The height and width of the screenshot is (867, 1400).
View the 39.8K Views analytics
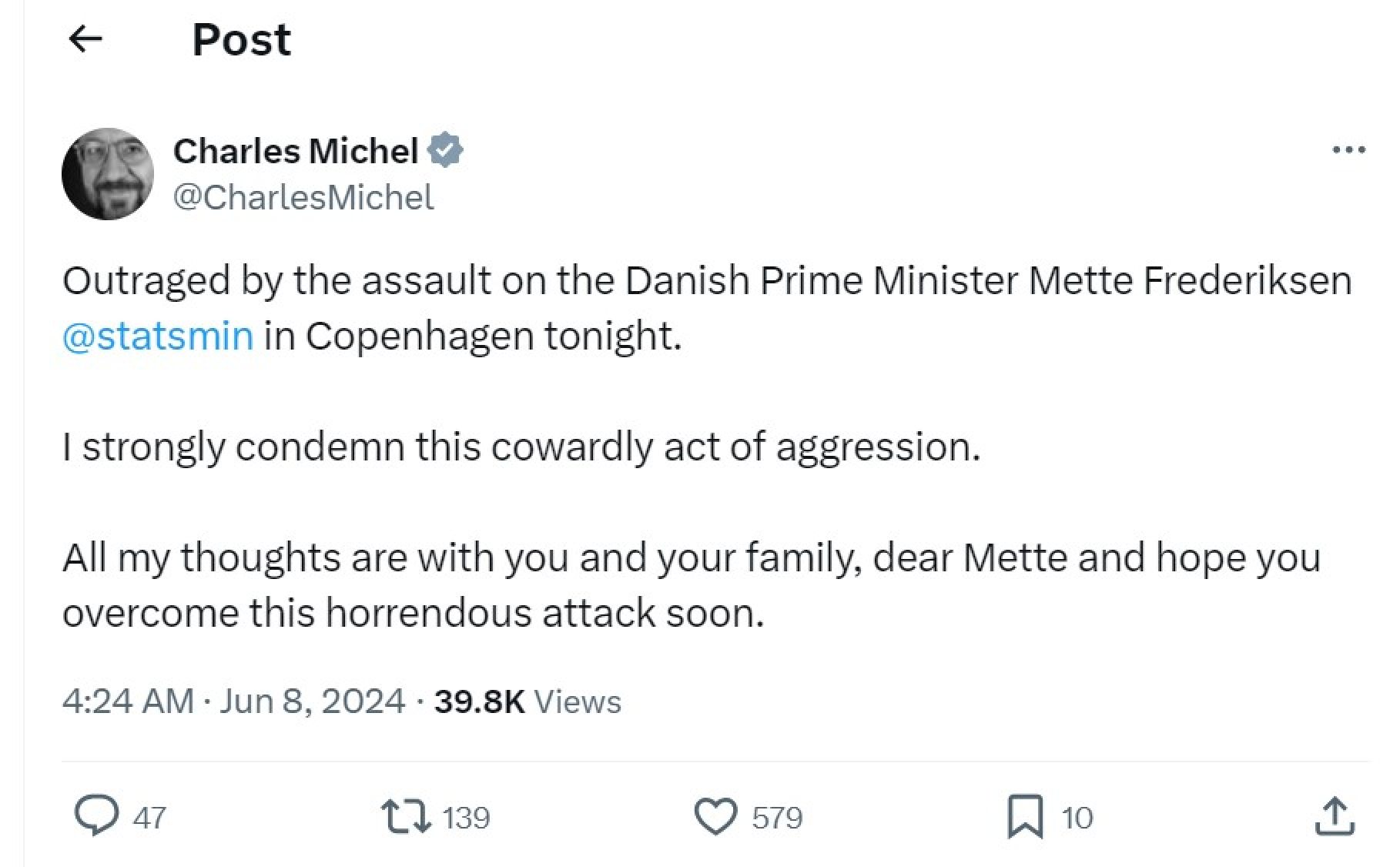click(x=528, y=701)
